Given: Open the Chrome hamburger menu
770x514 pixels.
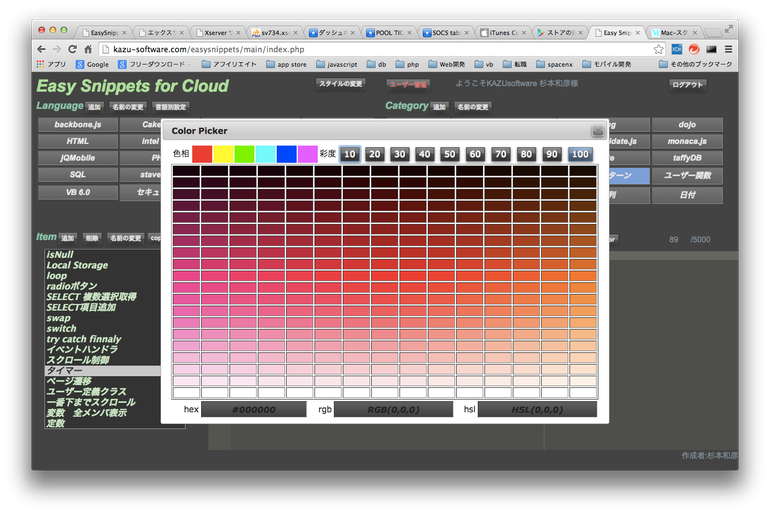Looking at the screenshot, I should tap(728, 49).
